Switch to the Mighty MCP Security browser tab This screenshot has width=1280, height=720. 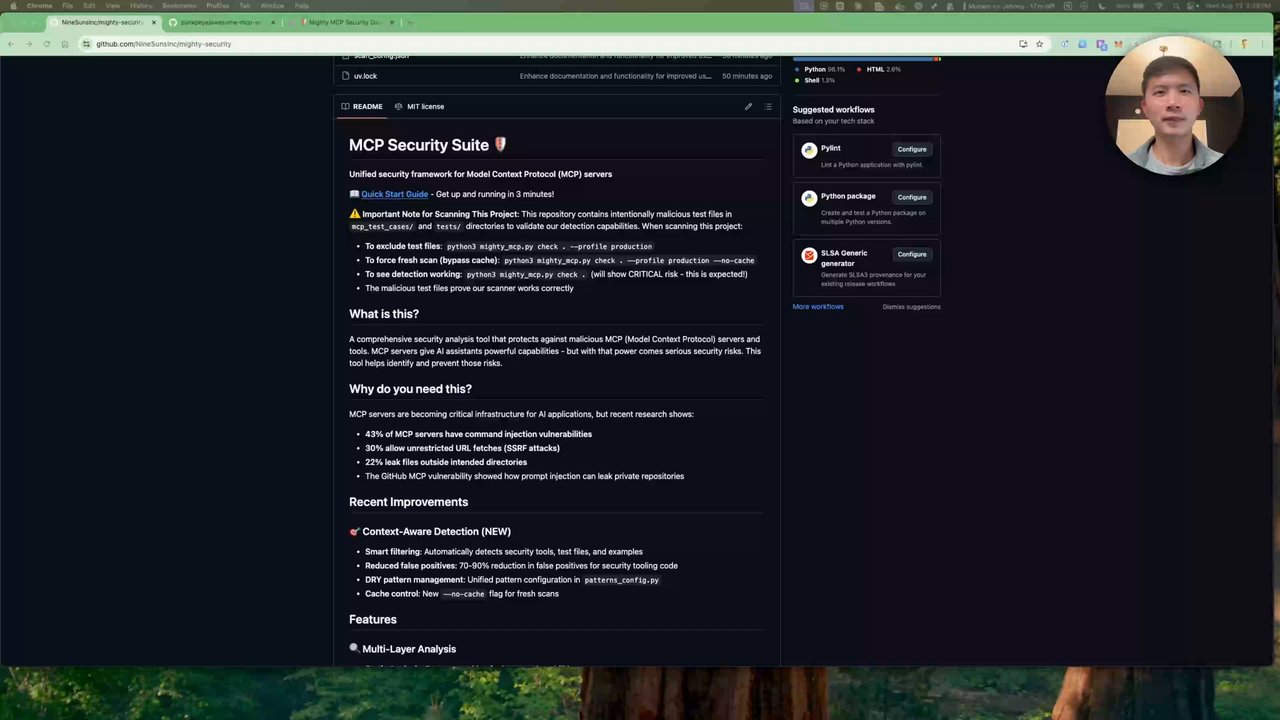tap(344, 22)
